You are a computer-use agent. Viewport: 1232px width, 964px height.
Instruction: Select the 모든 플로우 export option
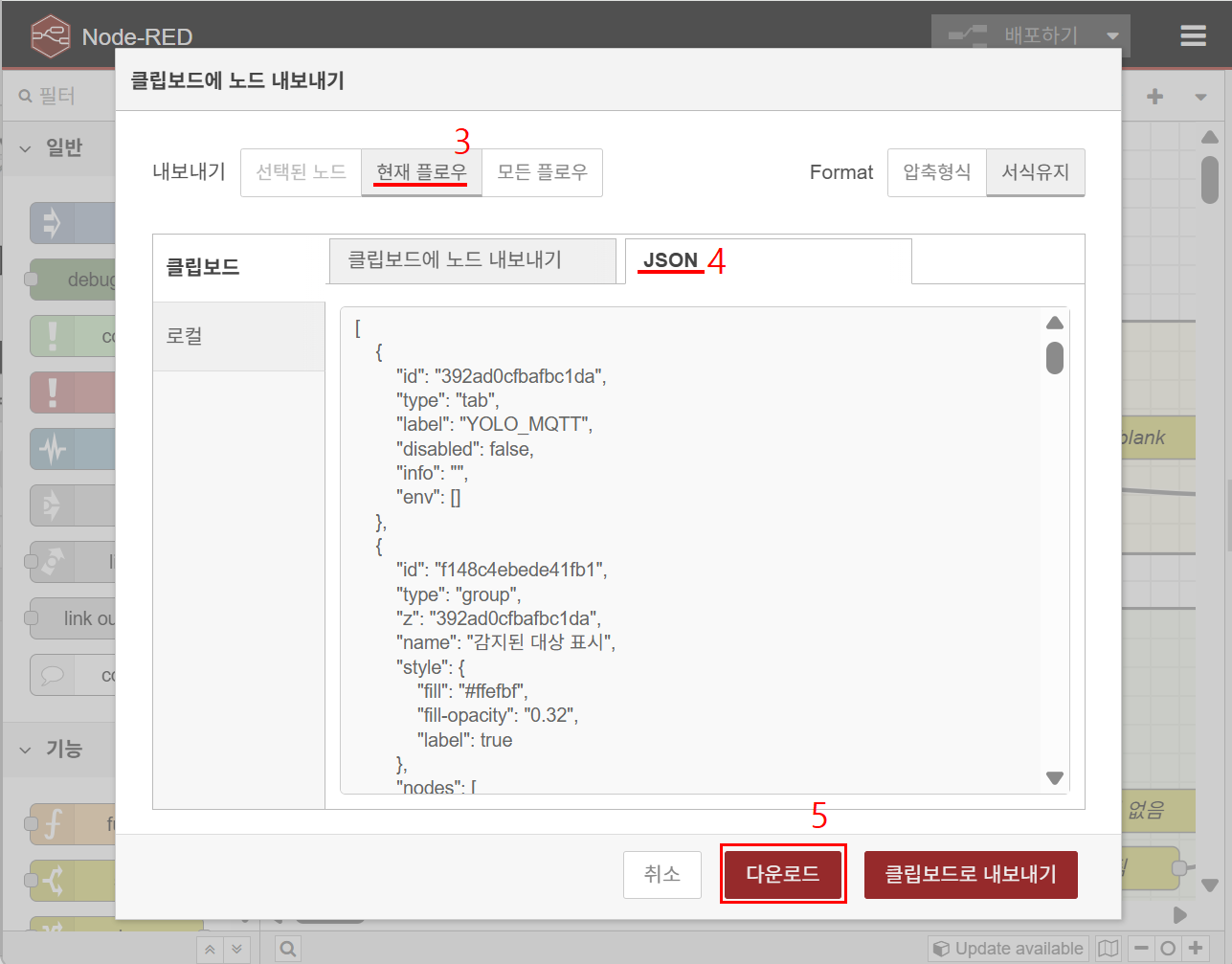coord(542,172)
